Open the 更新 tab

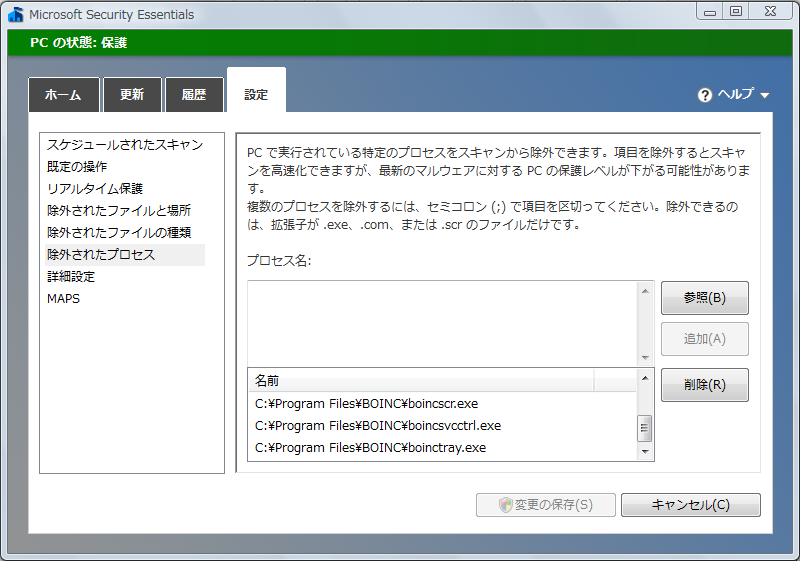[133, 94]
